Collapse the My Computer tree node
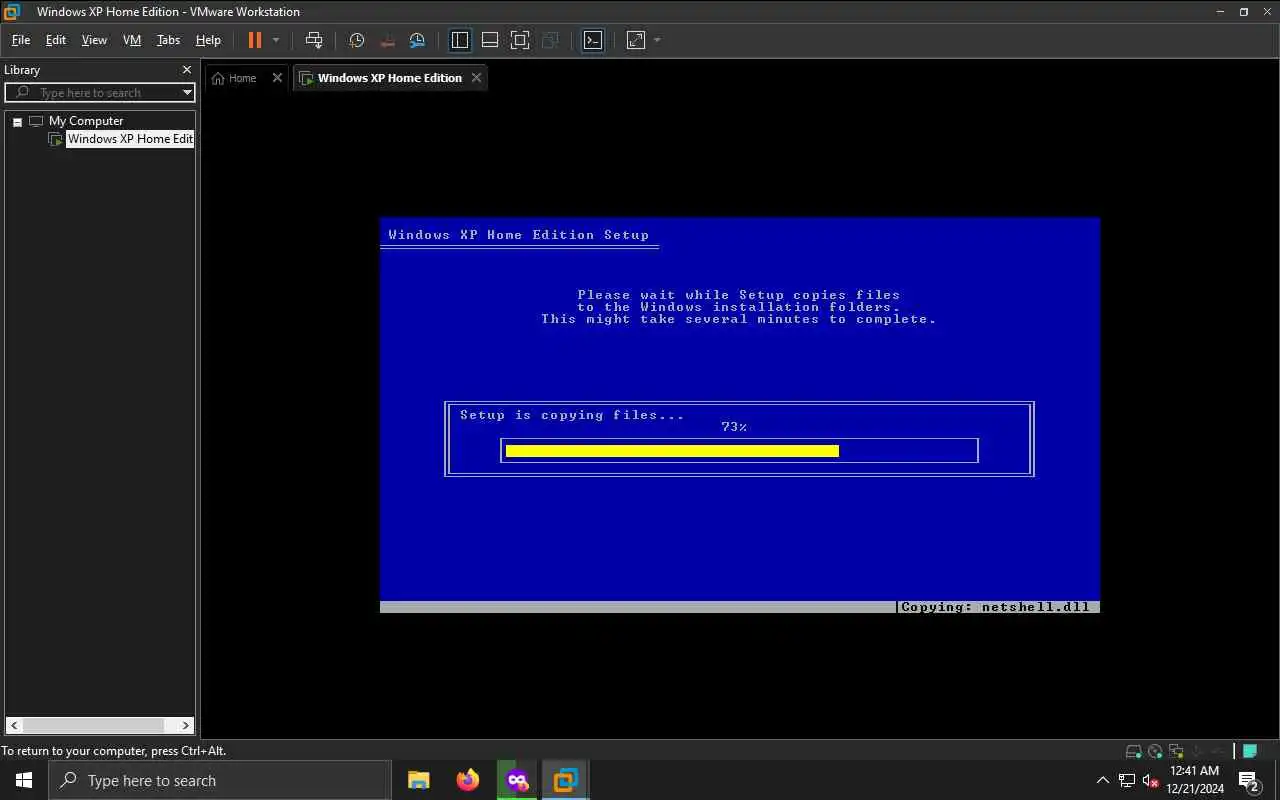 (x=17, y=121)
